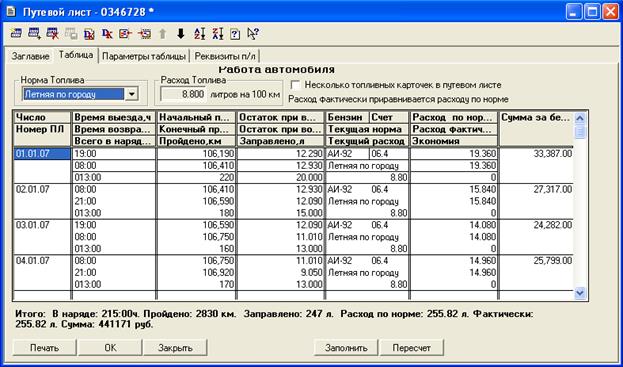The height and width of the screenshot is (367, 623).
Task: Click the Пройдено,км column header
Action: (196, 141)
